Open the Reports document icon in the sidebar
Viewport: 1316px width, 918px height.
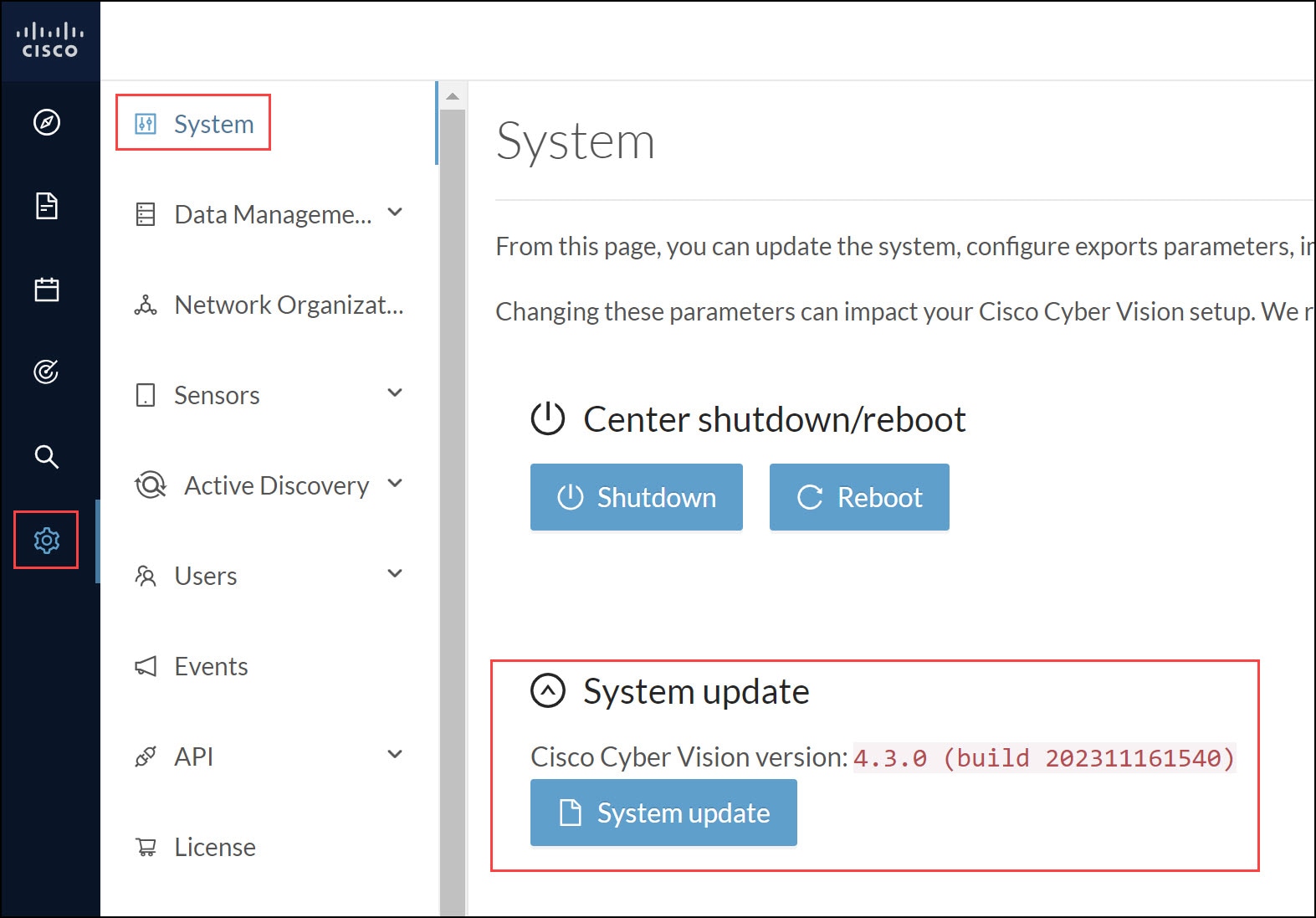pos(47,206)
